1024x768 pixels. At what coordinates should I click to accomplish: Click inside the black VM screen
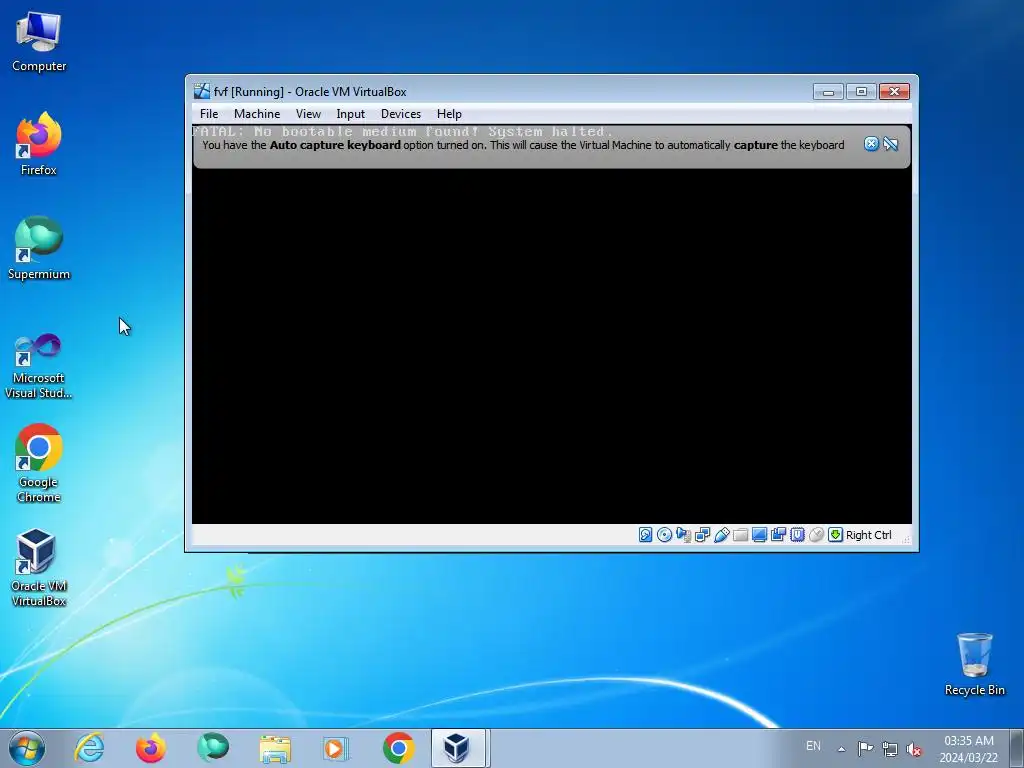[551, 346]
